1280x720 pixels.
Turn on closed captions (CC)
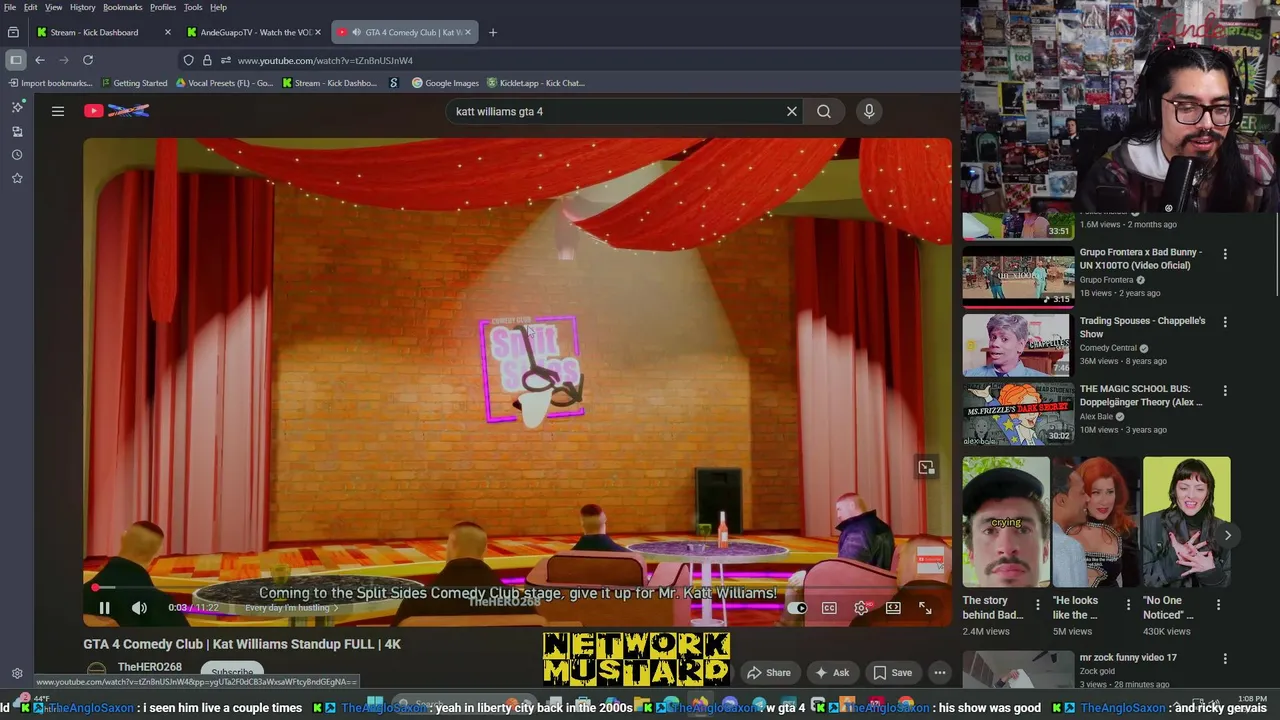(829, 608)
